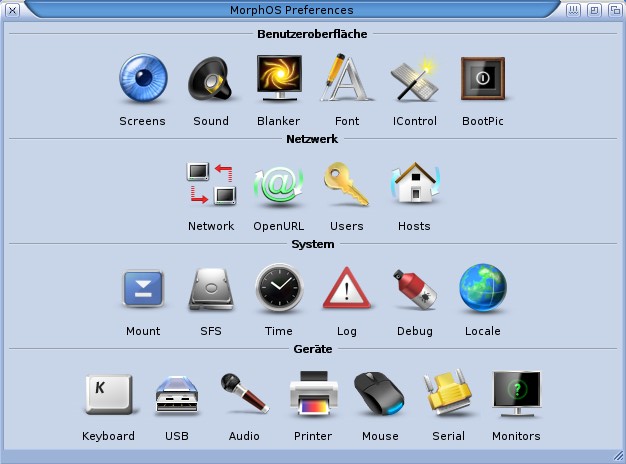Click the MorphOS Preferences title bar
This screenshot has width=626, height=464.
click(291, 10)
